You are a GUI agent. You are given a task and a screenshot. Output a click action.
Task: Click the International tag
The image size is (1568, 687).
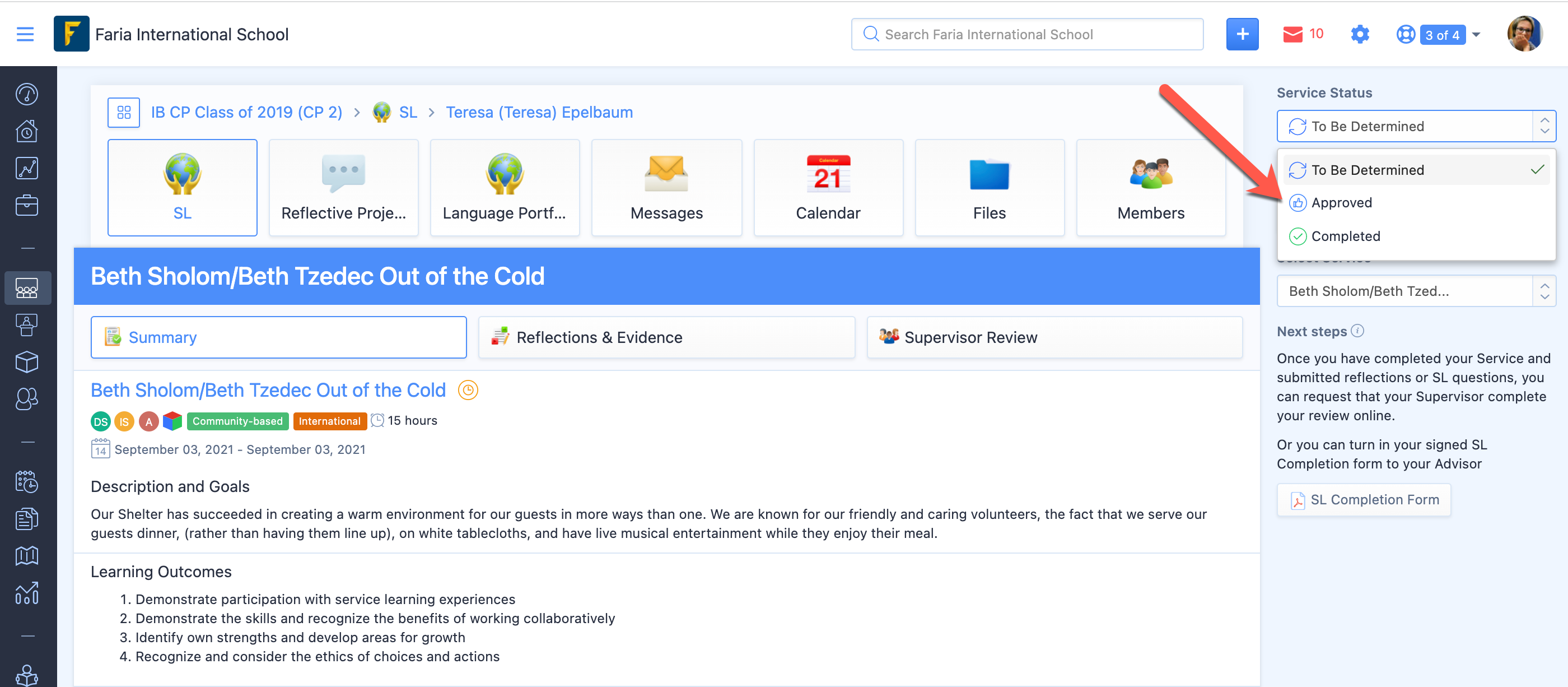click(329, 421)
